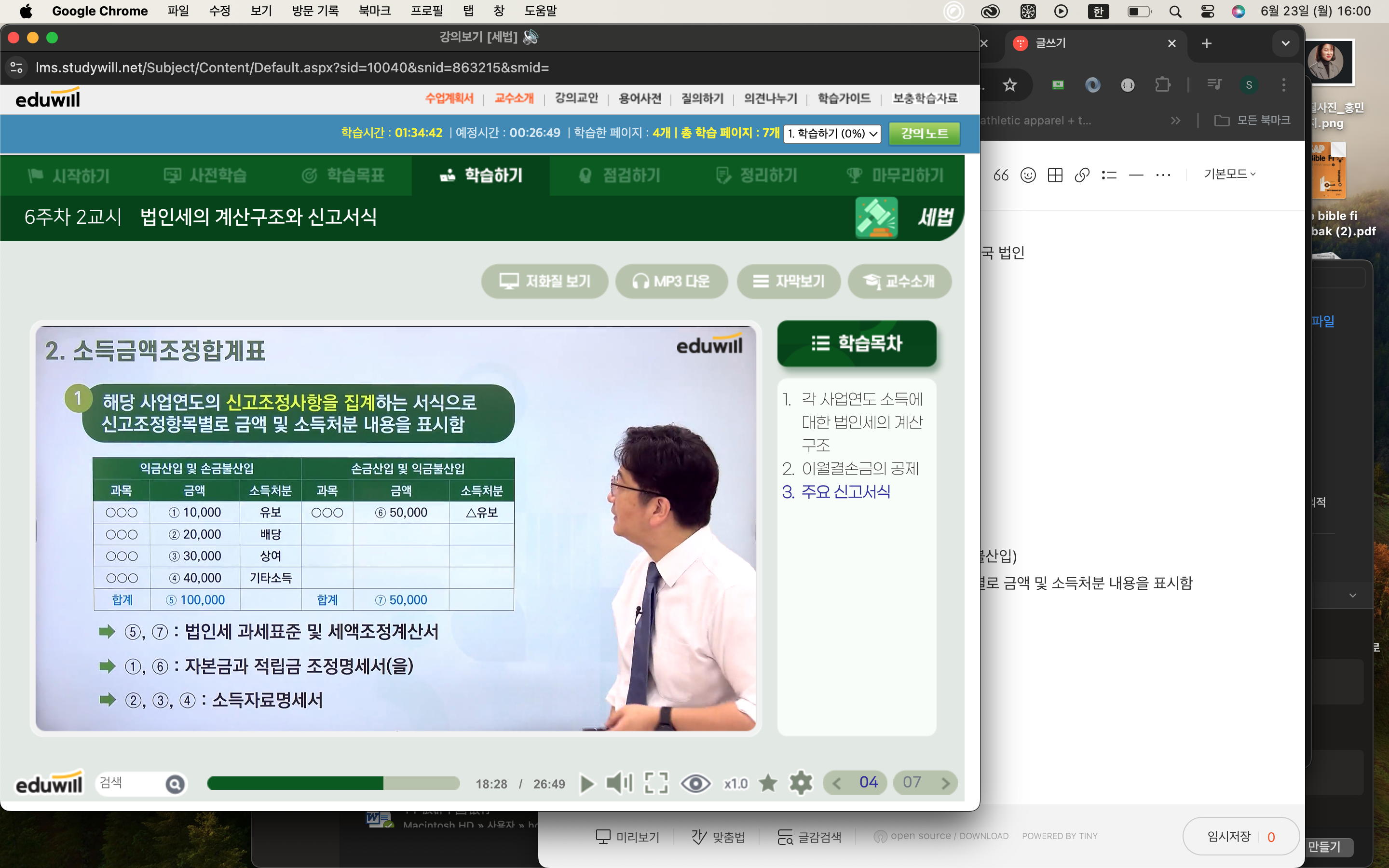
Task: Open the 학습하기 (0%) page dropdown
Action: (832, 134)
